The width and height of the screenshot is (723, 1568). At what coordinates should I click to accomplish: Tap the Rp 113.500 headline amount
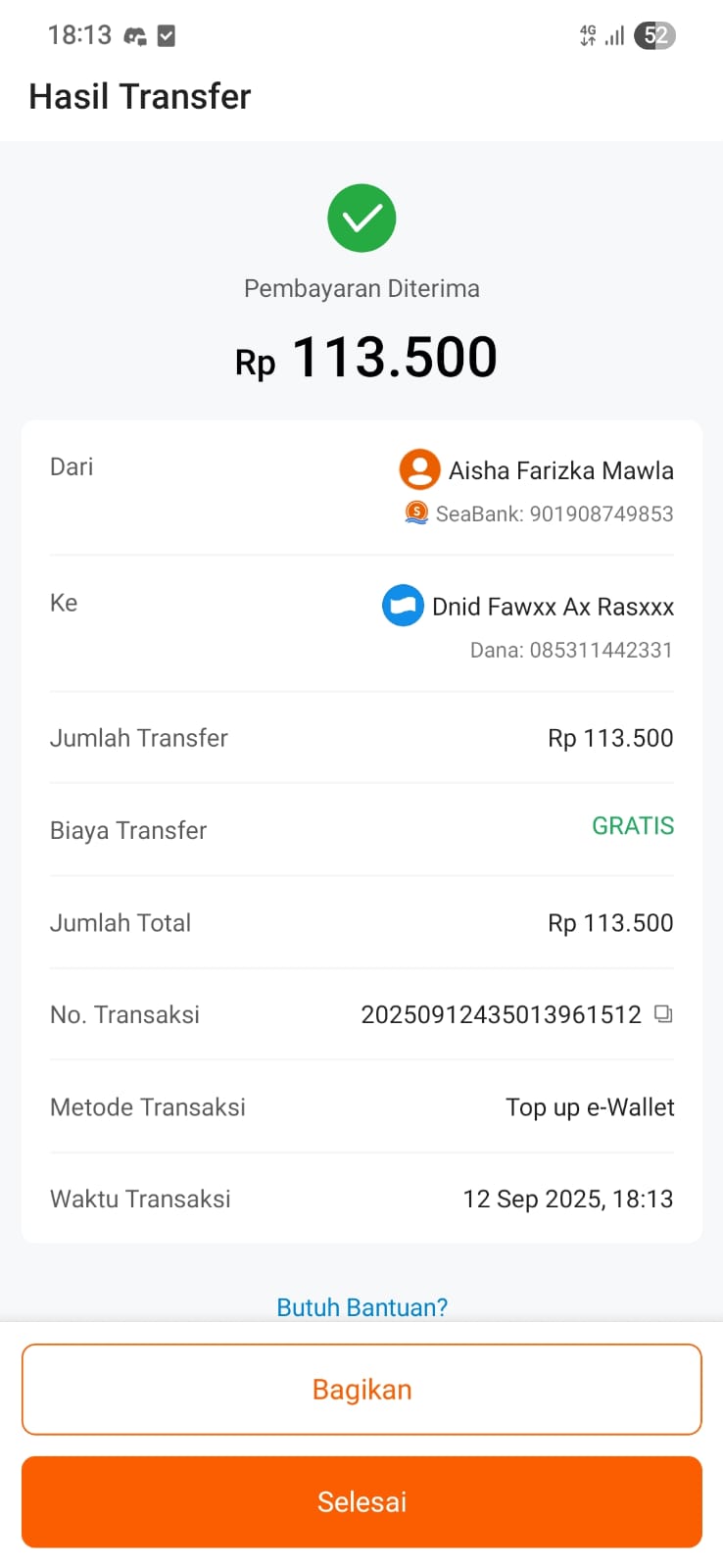[x=365, y=358]
